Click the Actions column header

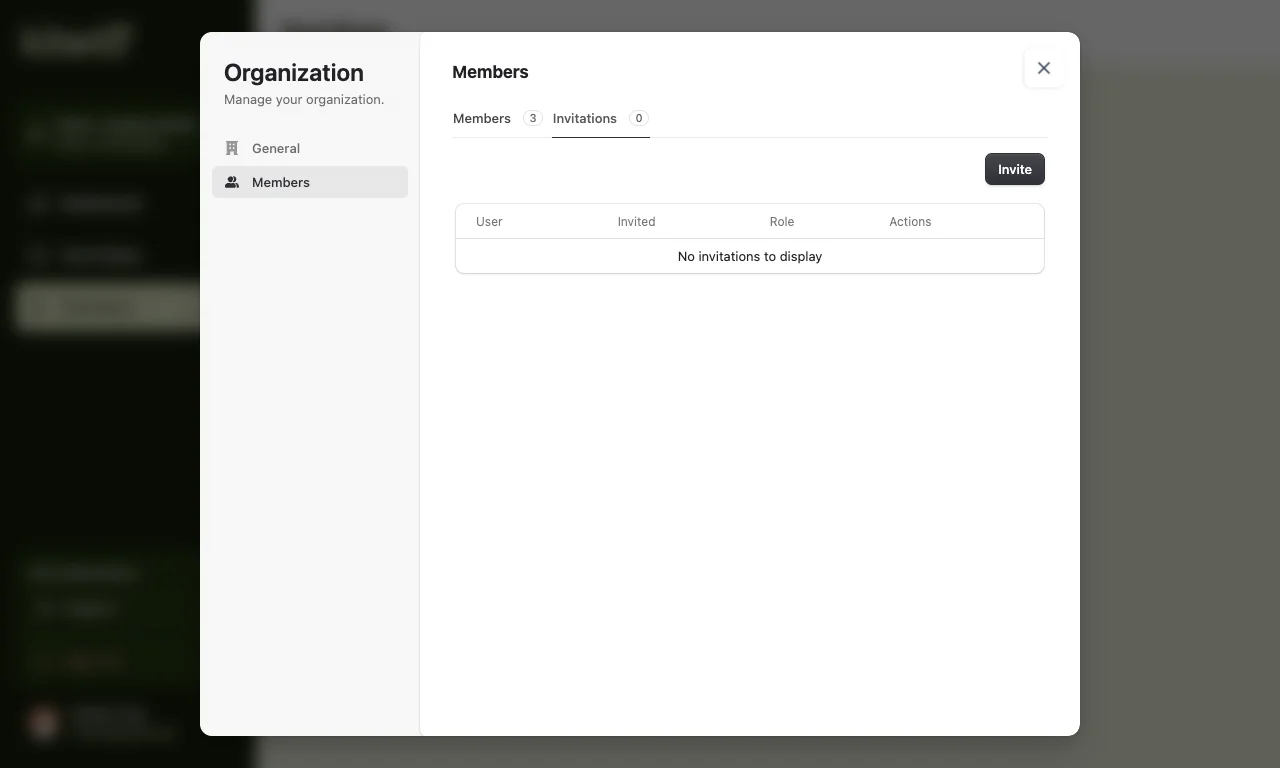tap(909, 222)
